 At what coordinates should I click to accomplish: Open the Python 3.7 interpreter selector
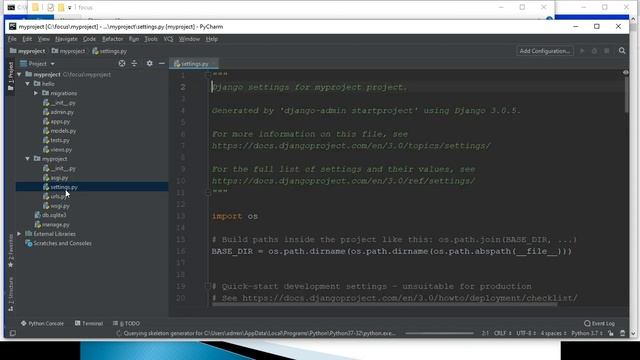[587, 333]
